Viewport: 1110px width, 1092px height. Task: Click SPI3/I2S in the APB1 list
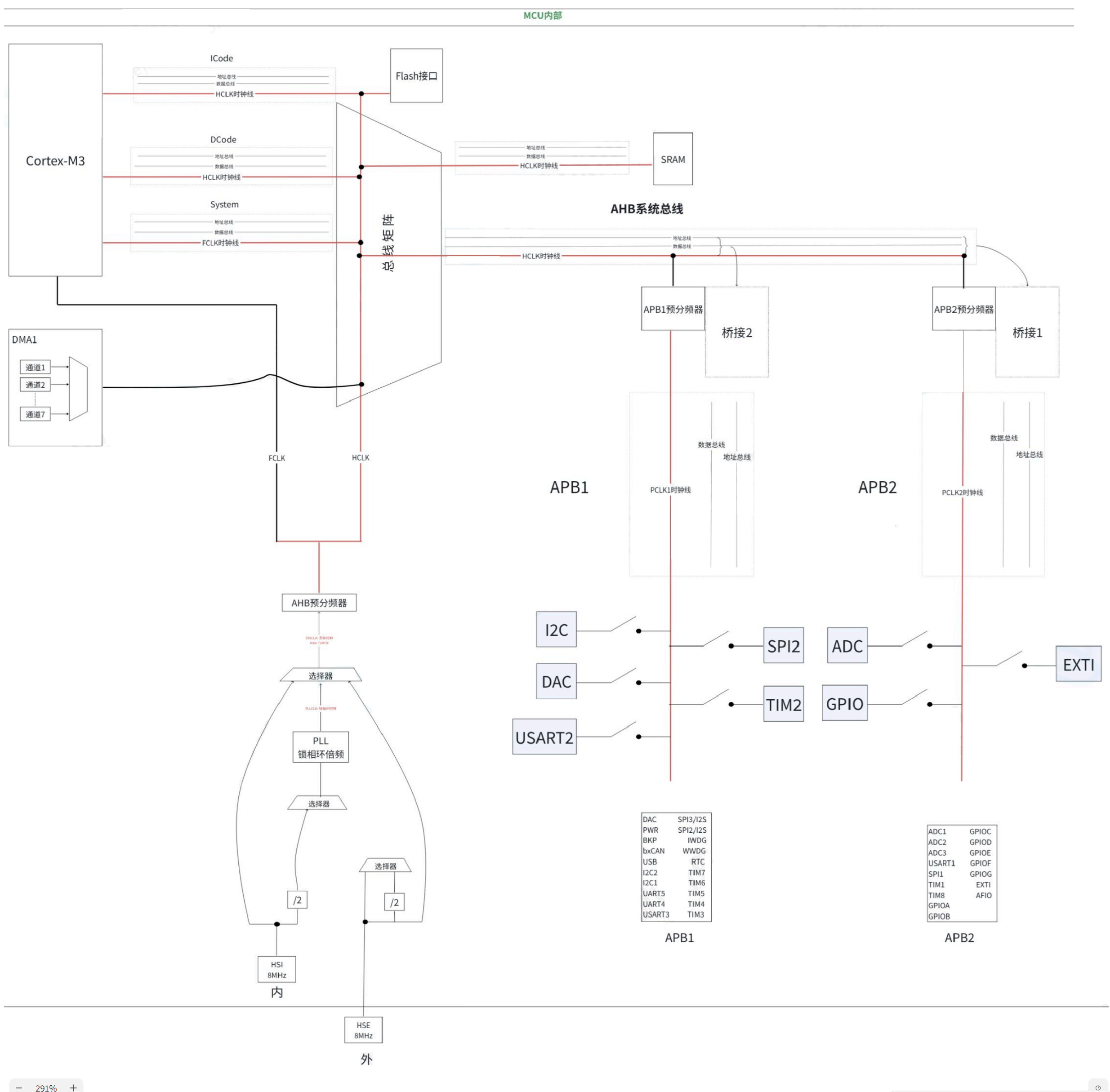click(x=692, y=820)
